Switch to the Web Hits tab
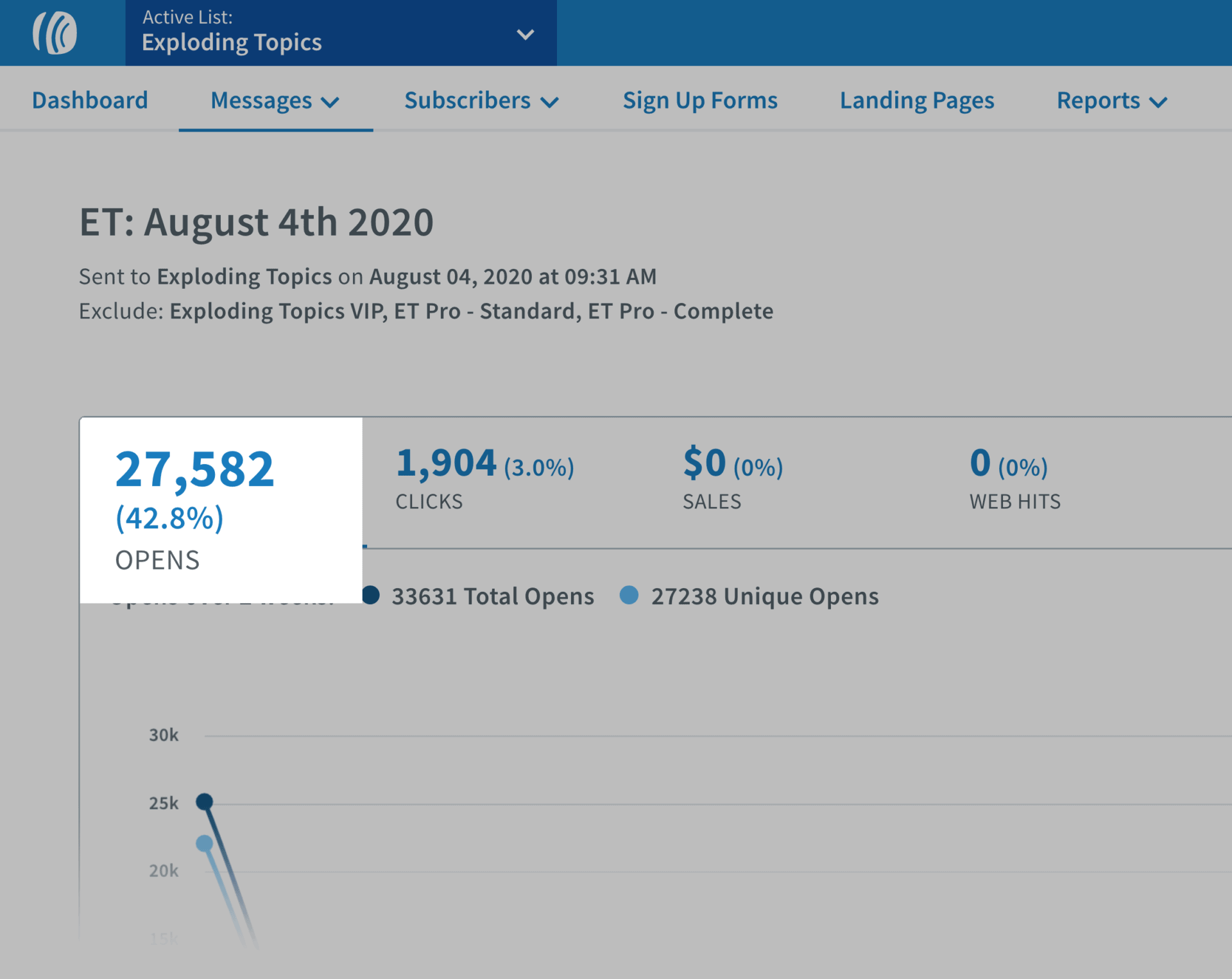1232x979 pixels. [1014, 478]
